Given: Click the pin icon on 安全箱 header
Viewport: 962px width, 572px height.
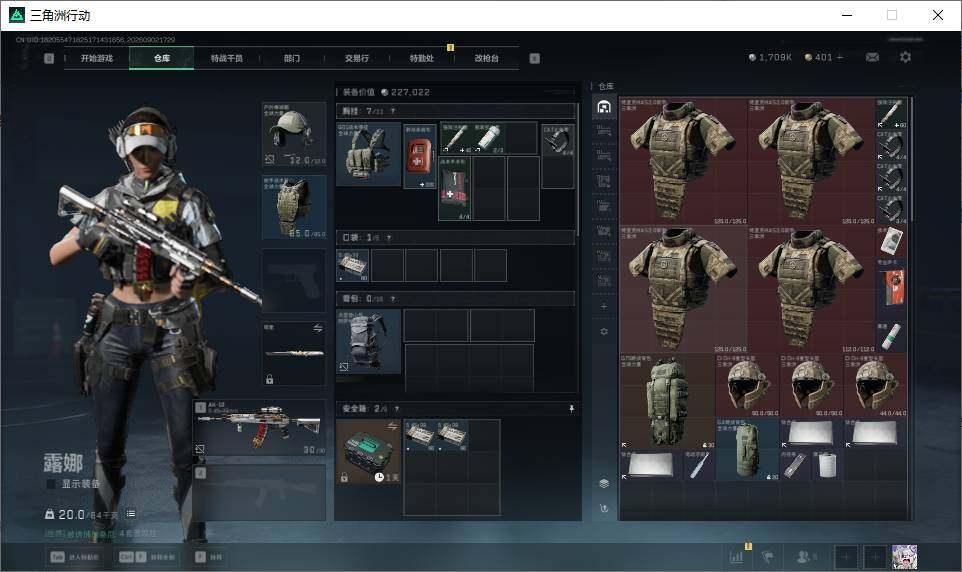Looking at the screenshot, I should pos(571,409).
